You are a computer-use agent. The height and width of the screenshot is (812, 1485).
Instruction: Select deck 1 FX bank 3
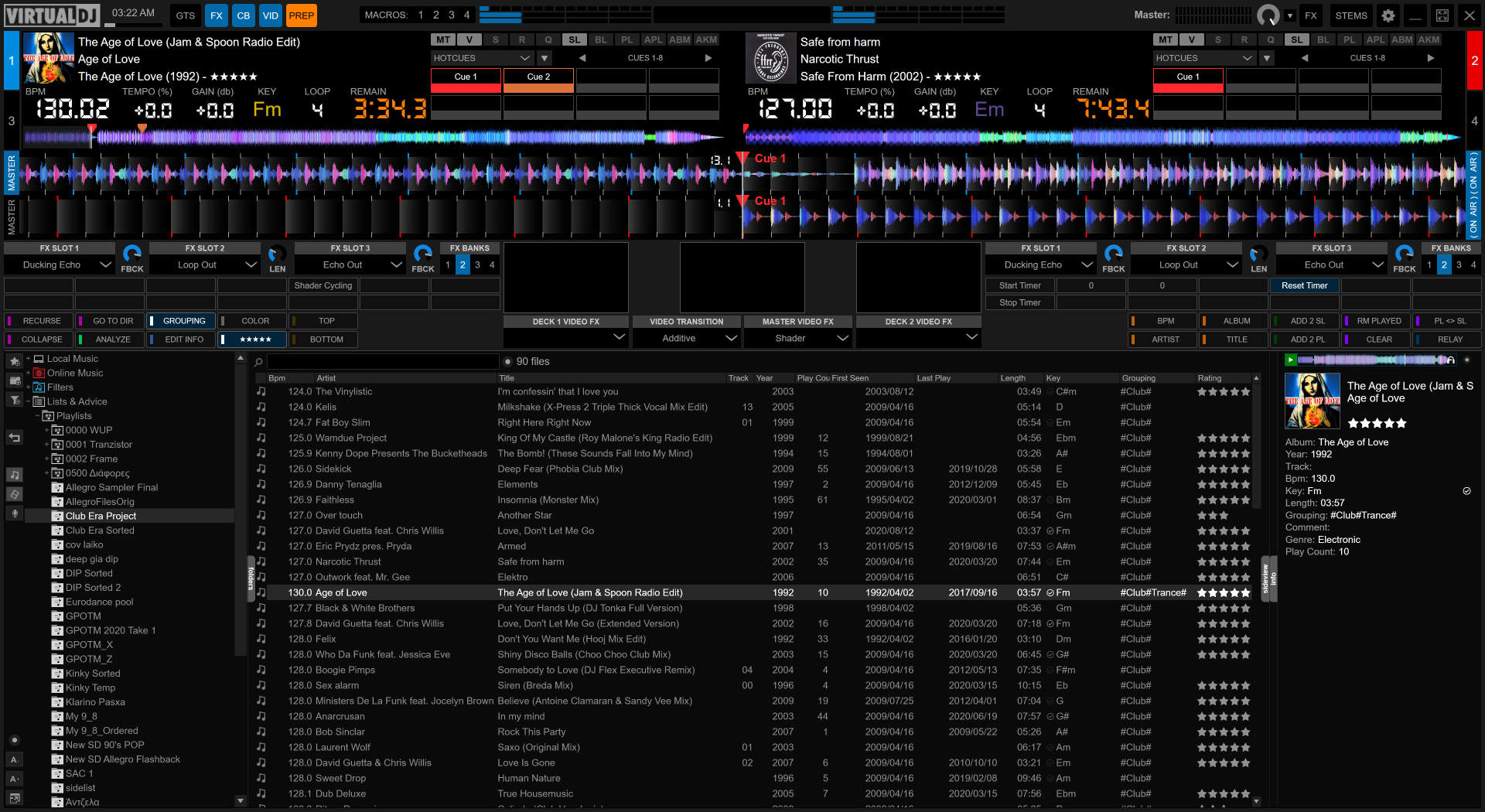pos(477,264)
